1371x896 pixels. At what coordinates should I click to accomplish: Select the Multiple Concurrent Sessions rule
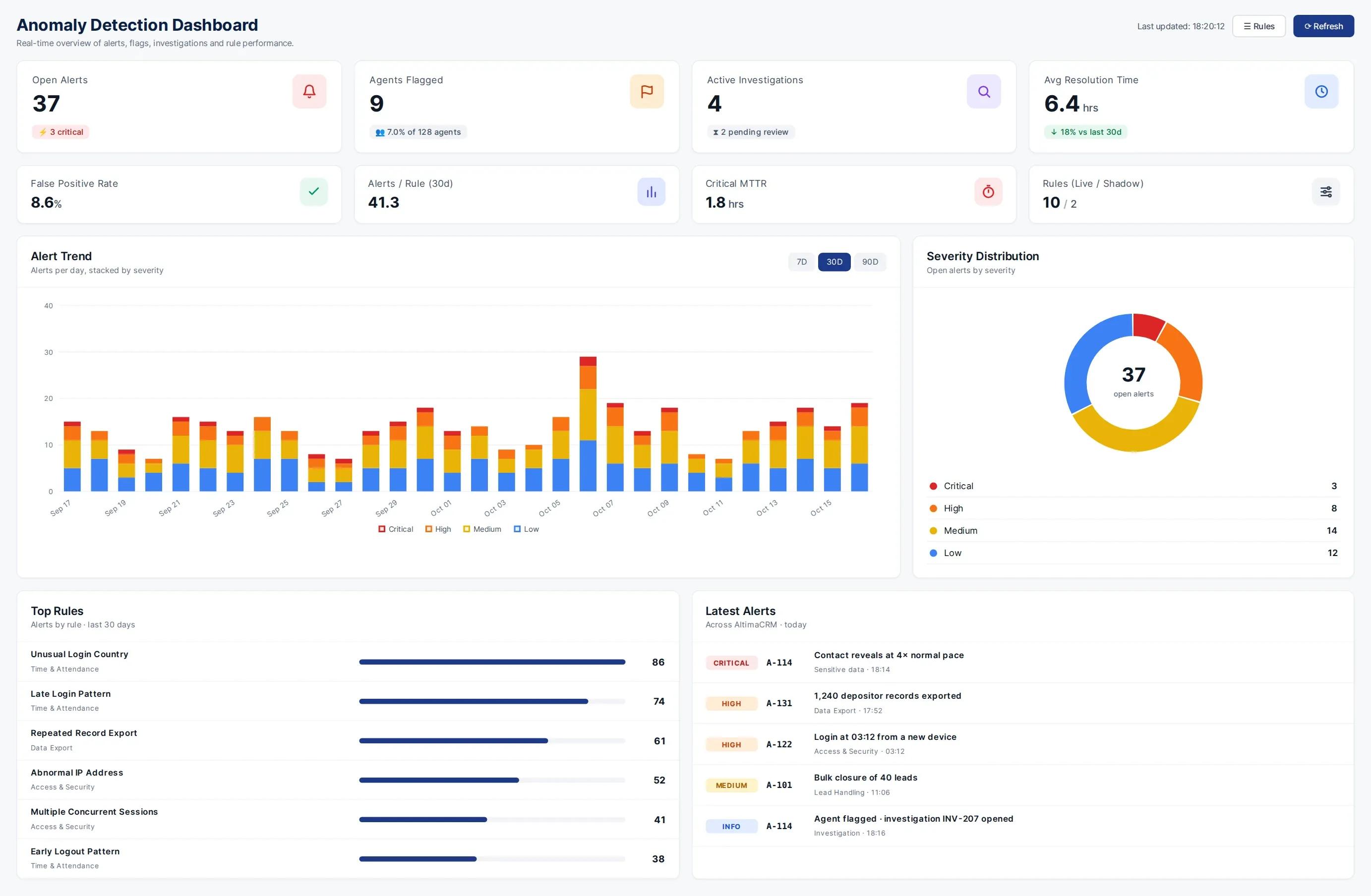(x=348, y=819)
